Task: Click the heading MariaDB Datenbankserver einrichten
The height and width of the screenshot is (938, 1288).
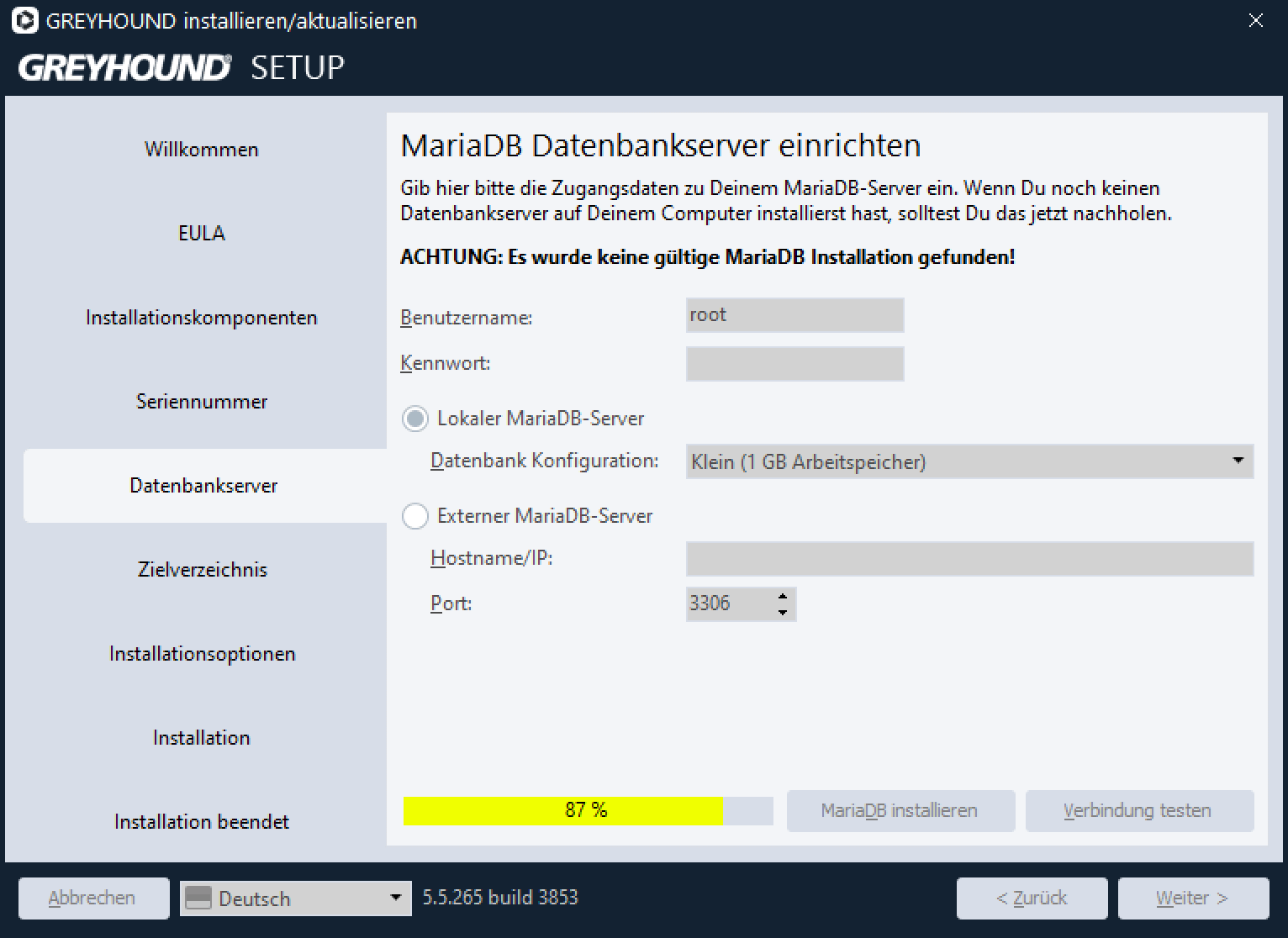Action: coord(661,146)
